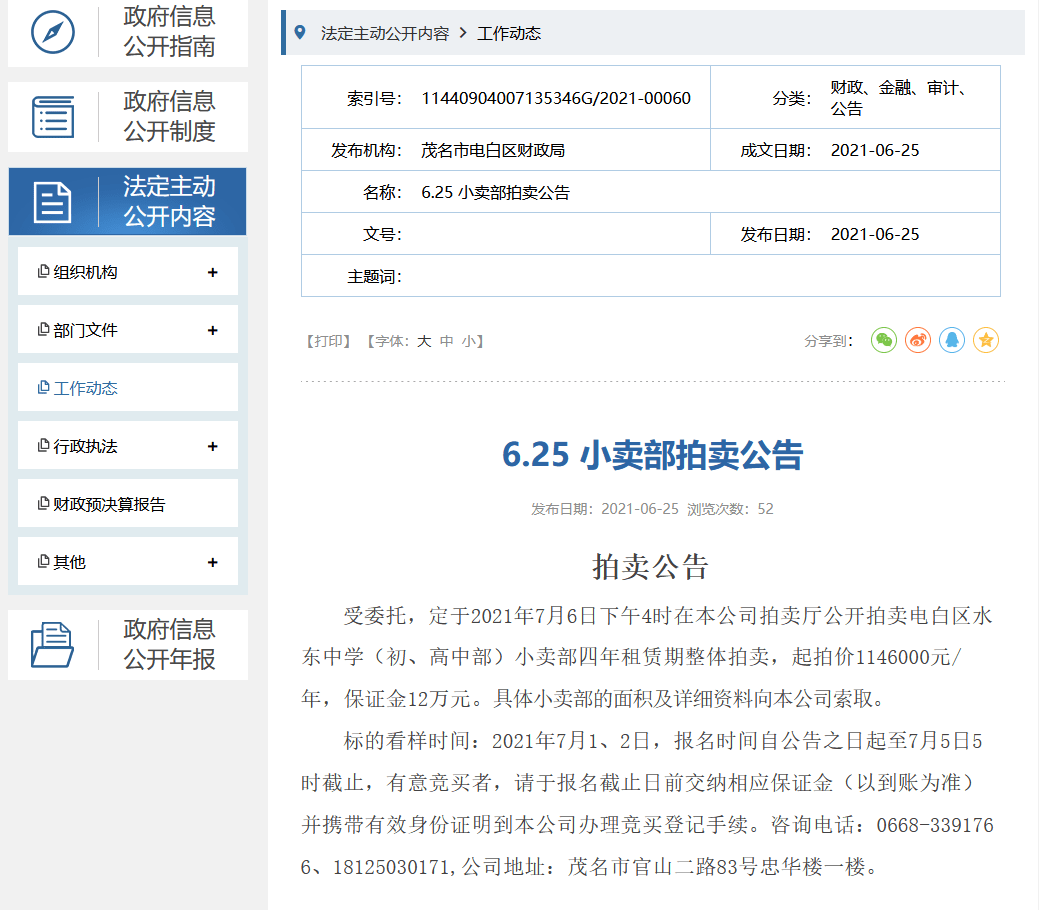This screenshot has width=1039, height=910.
Task: Click breadcrumb link 工作动态
Action: pos(509,33)
